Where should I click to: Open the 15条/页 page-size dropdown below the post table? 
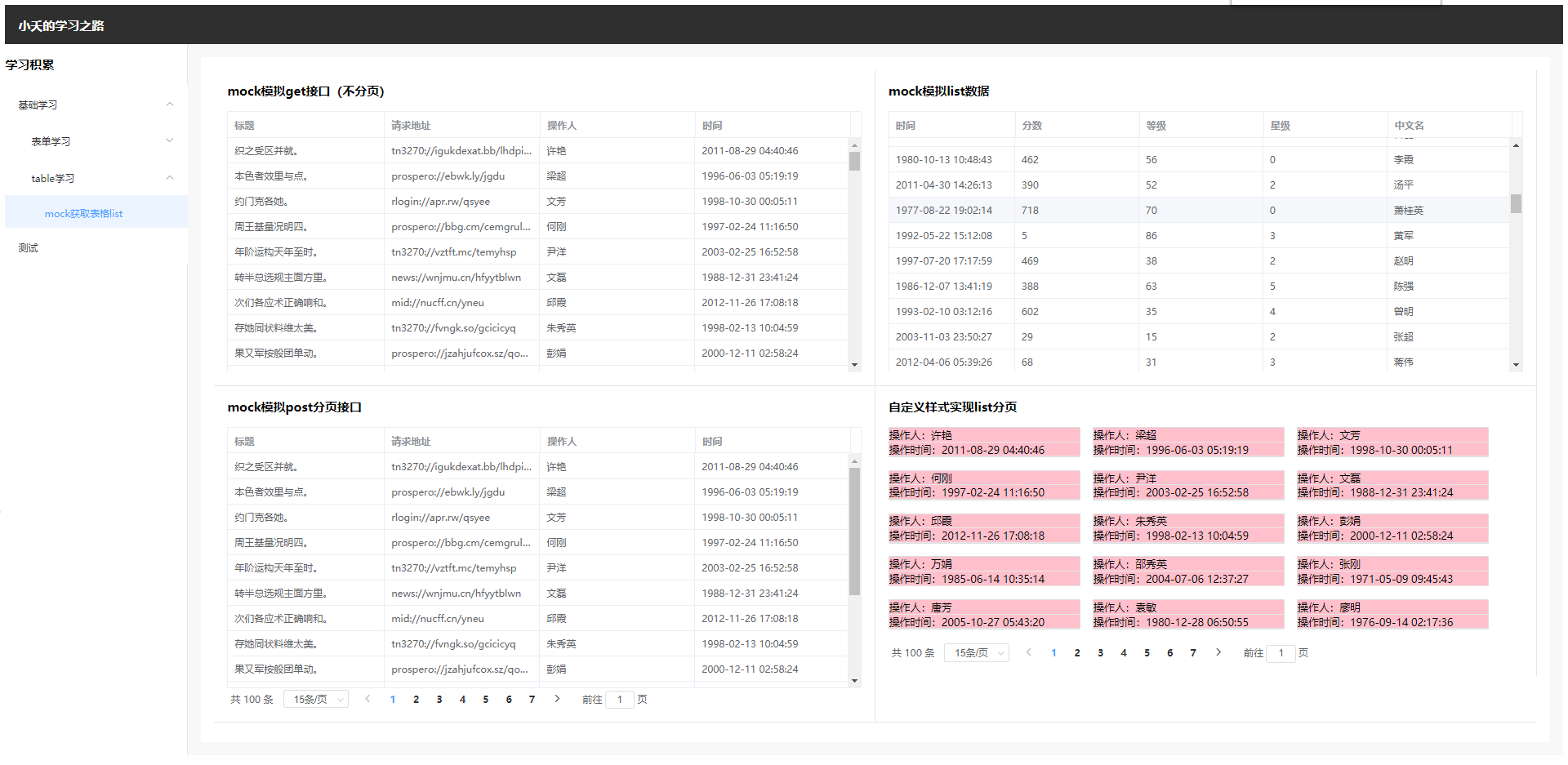[x=316, y=699]
